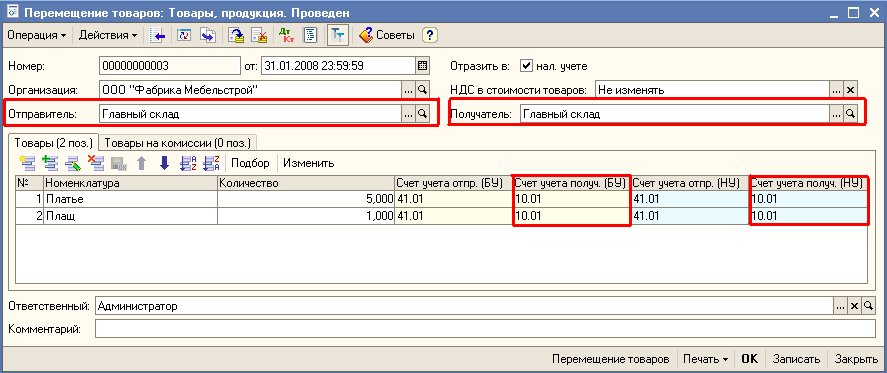Click the Перемещение товаров print button

coord(610,359)
